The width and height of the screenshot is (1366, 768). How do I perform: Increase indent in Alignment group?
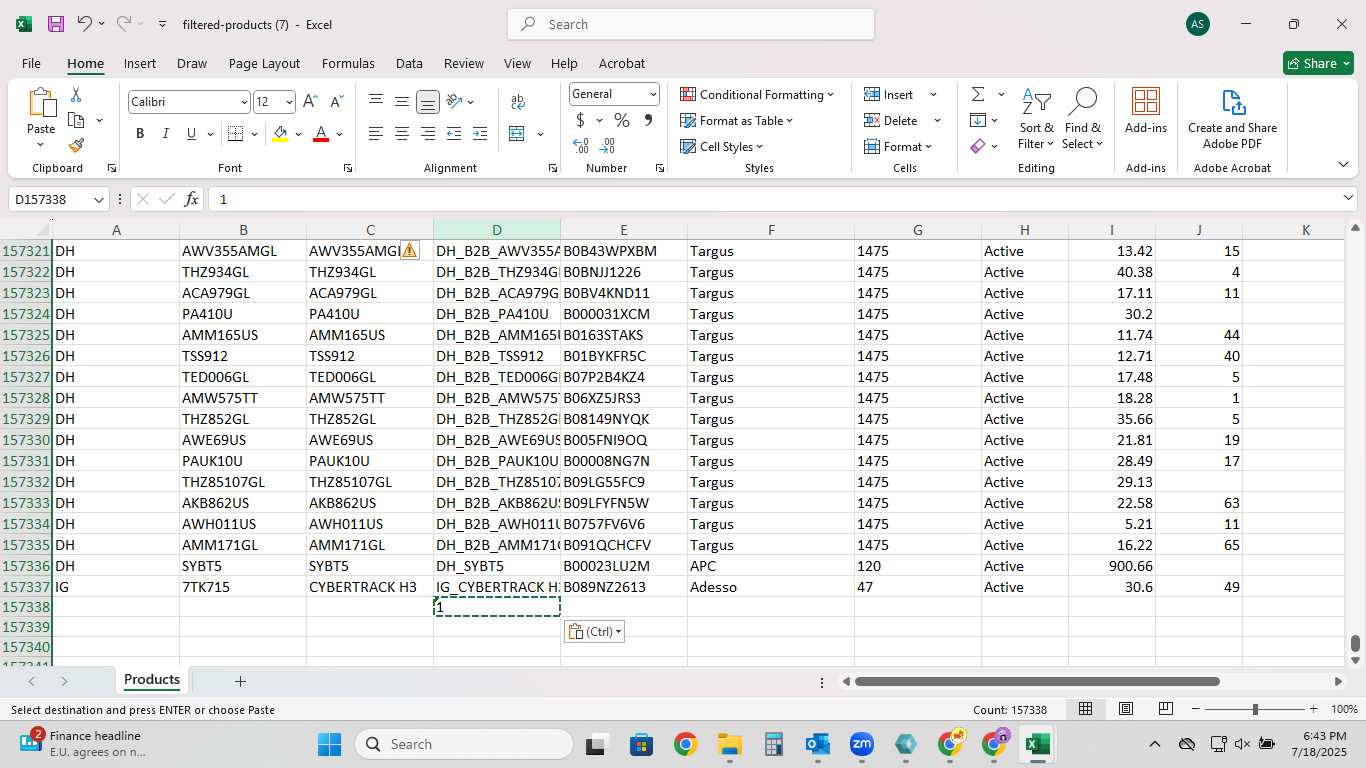(479, 134)
